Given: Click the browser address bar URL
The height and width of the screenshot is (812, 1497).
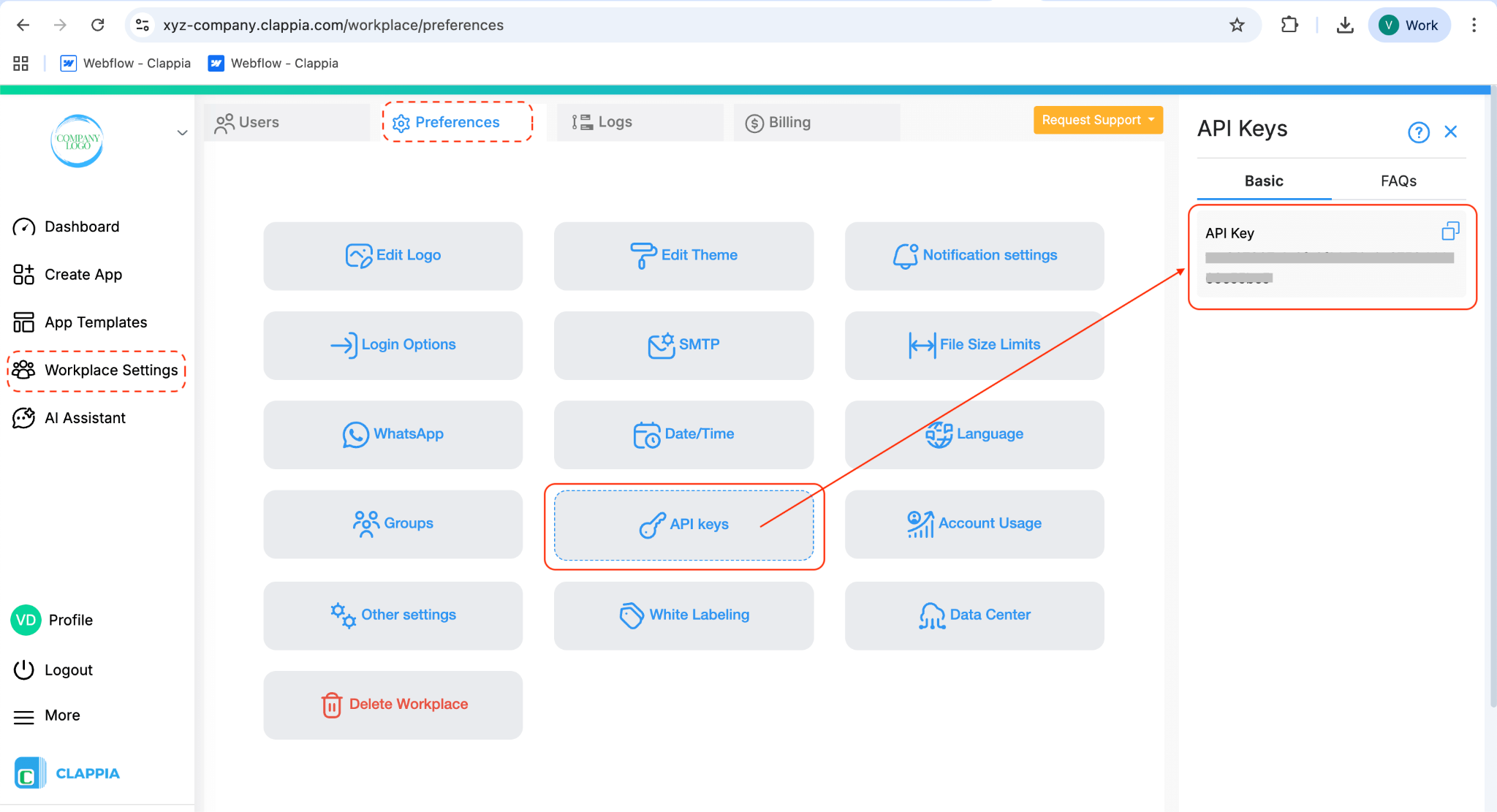Looking at the screenshot, I should 333,26.
